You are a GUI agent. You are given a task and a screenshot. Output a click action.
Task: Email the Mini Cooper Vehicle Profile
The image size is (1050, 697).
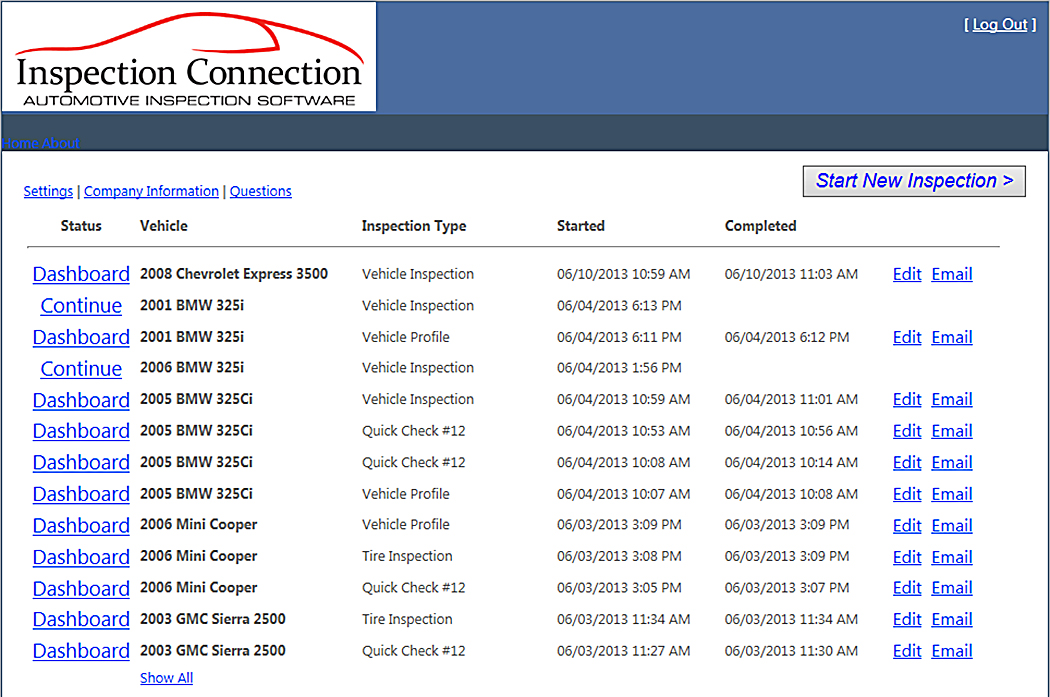coord(952,526)
